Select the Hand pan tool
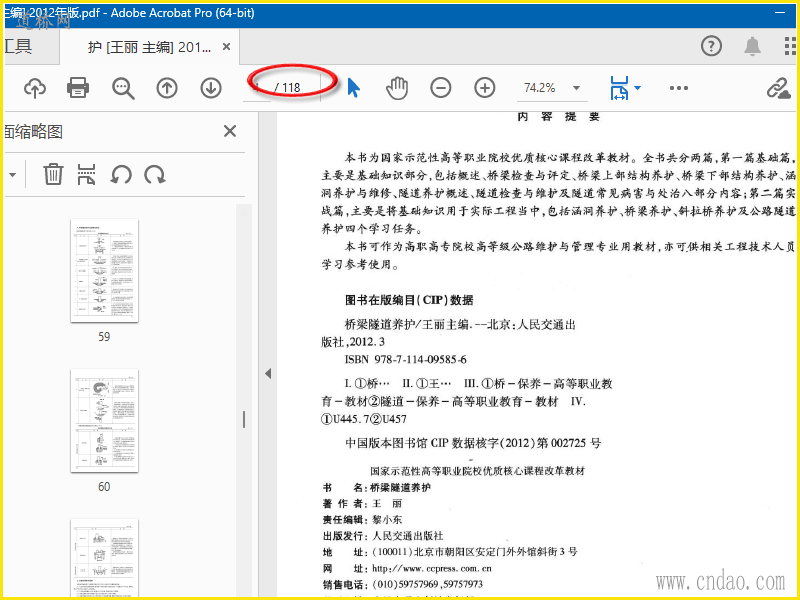800x600 pixels. coord(397,88)
